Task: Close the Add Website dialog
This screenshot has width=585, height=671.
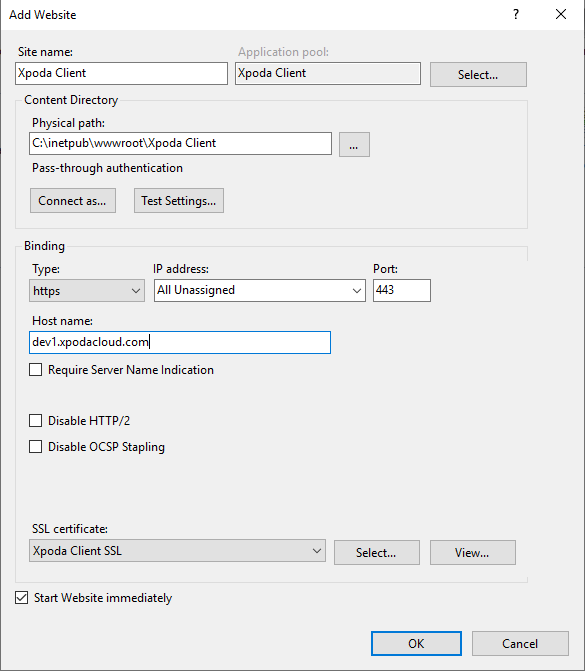Action: (x=561, y=15)
